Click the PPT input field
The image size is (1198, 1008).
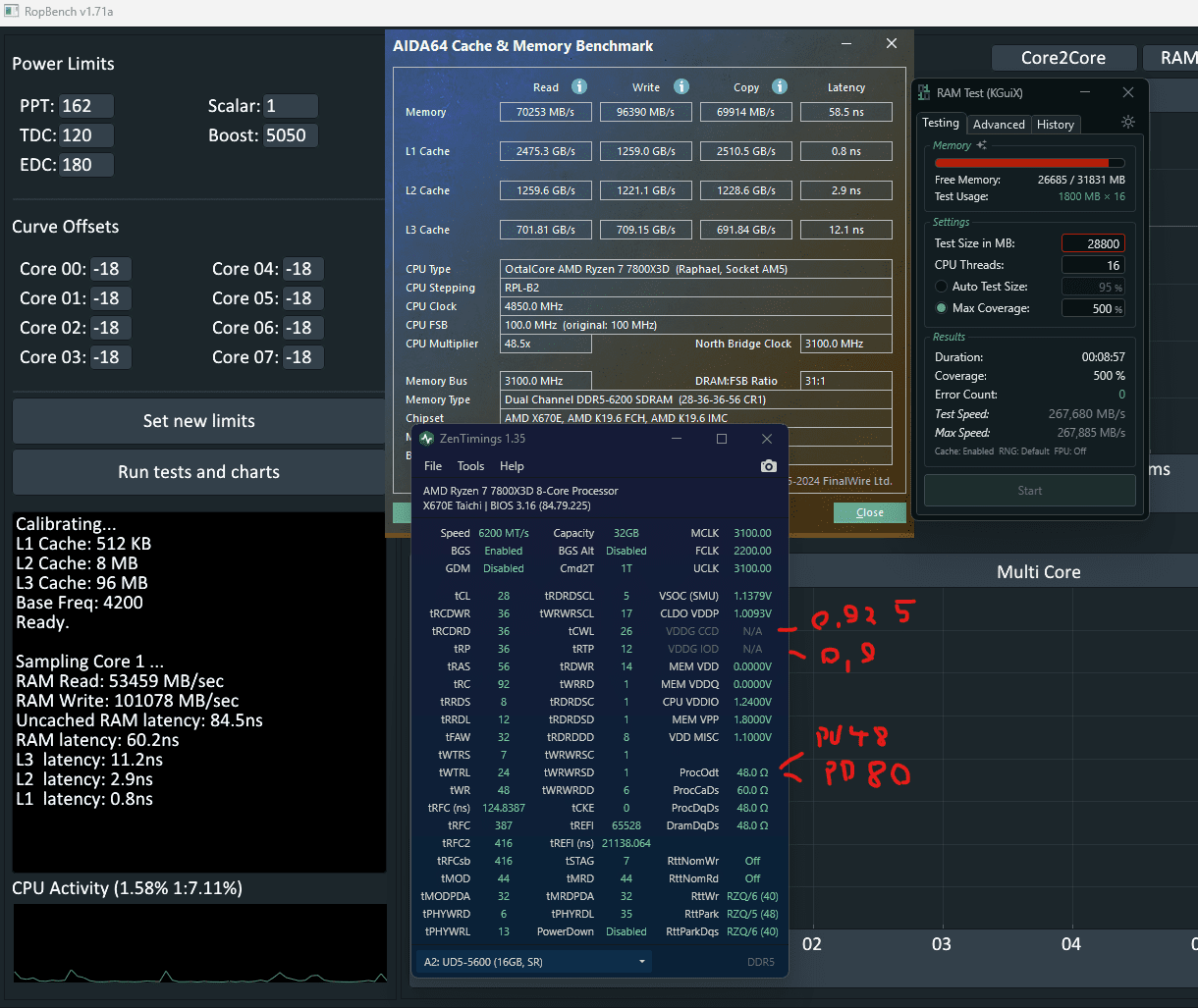click(86, 106)
